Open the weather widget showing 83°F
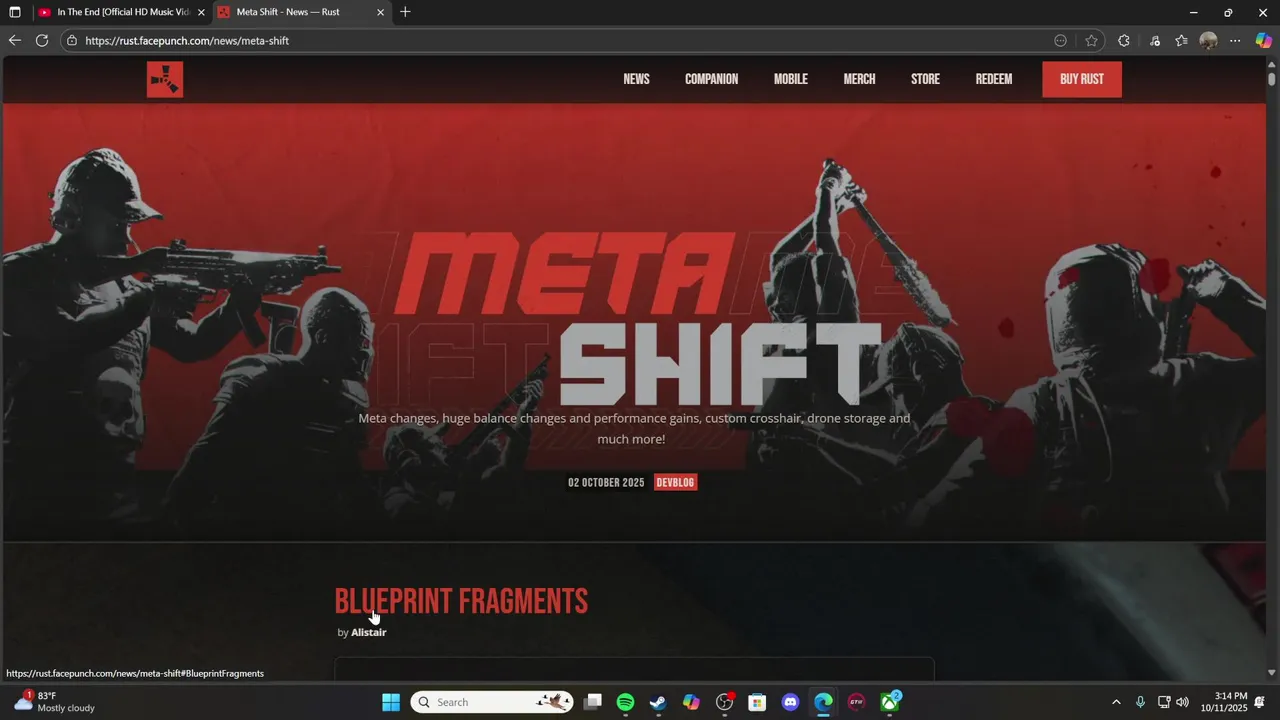1280x720 pixels. (x=55, y=702)
